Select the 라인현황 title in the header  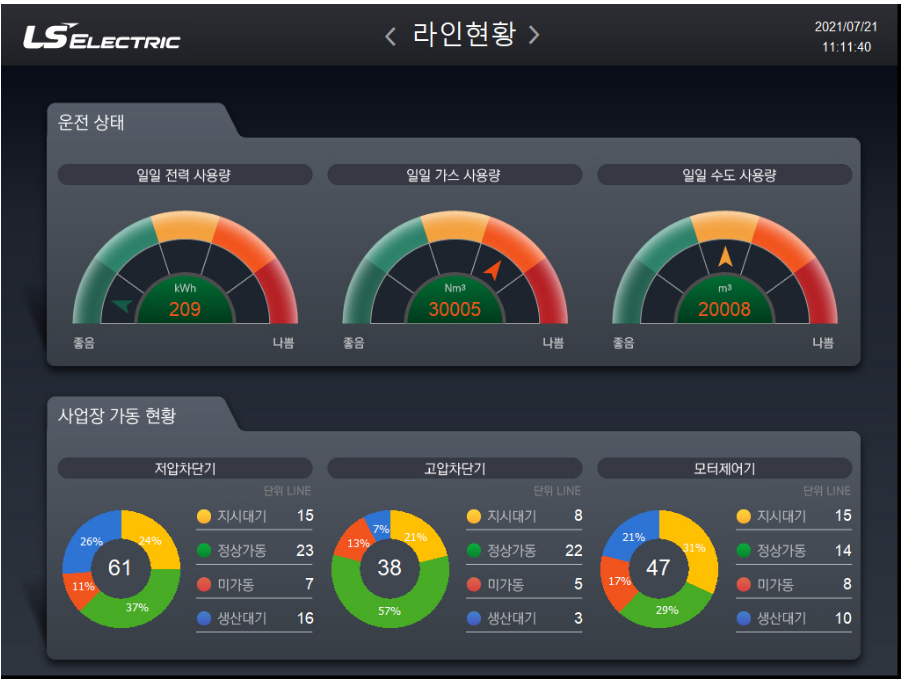(x=462, y=33)
